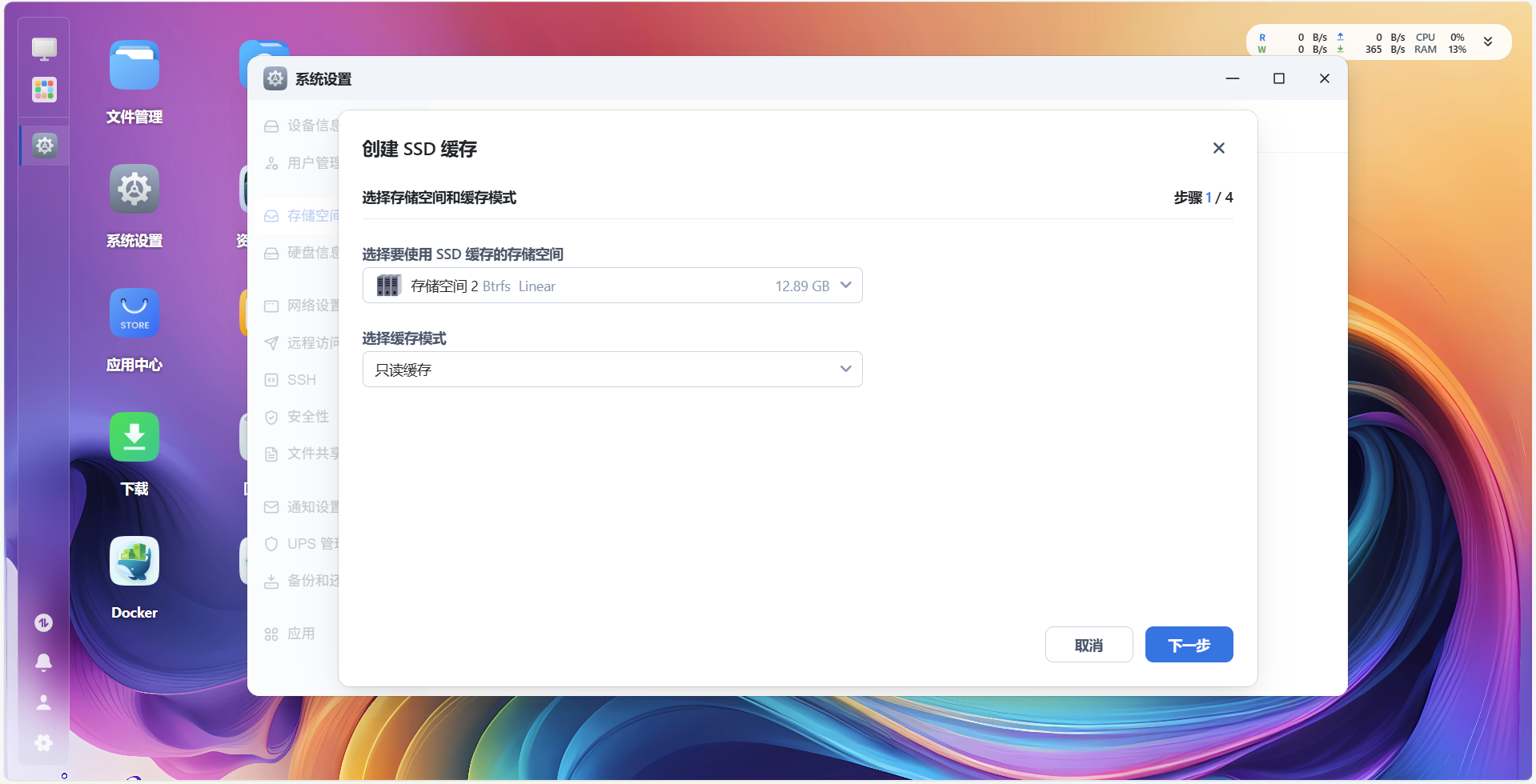
Task: Go to 文件共享 in settings sidebar
Action: 302,454
